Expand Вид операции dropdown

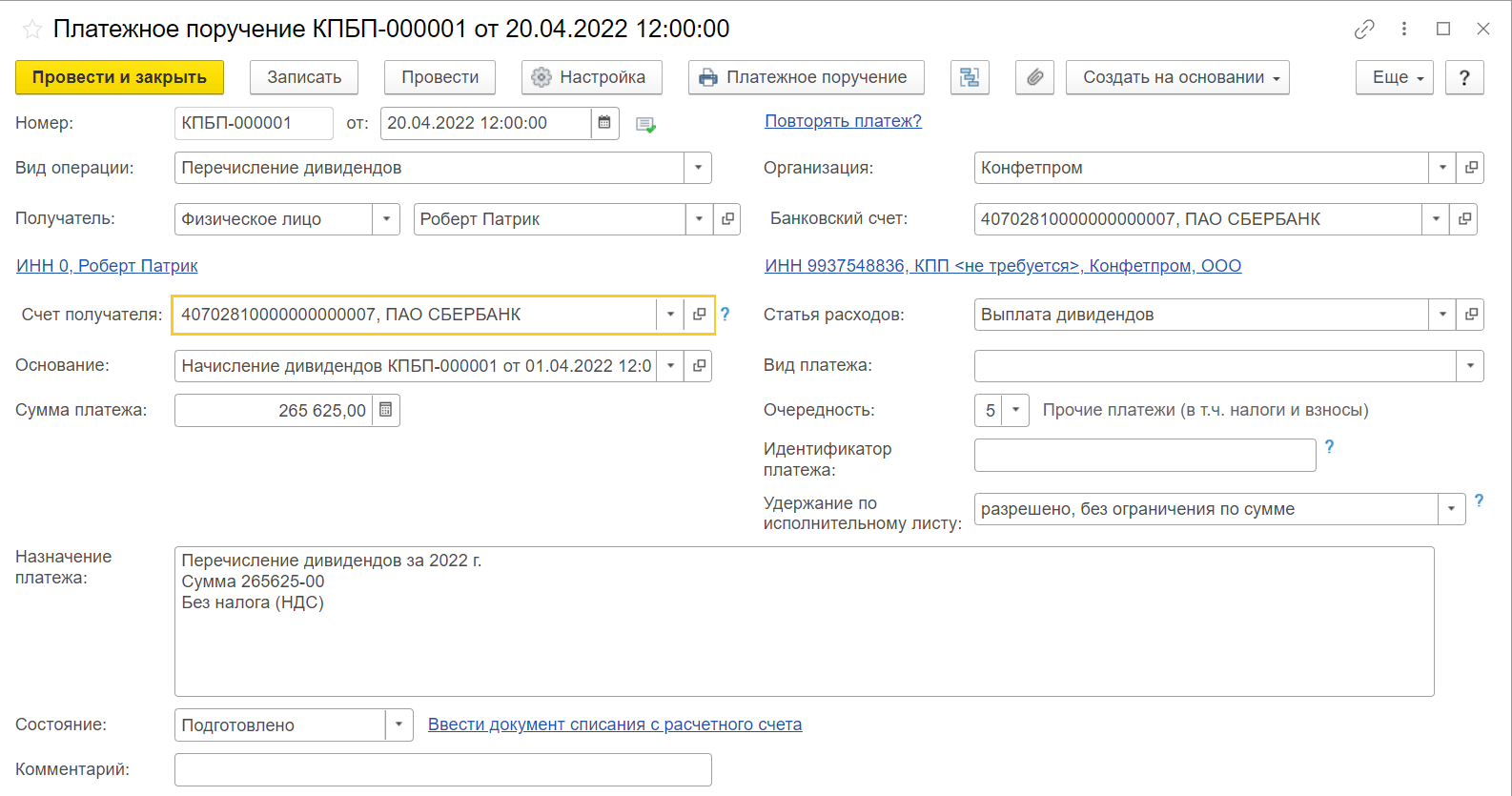coord(698,168)
